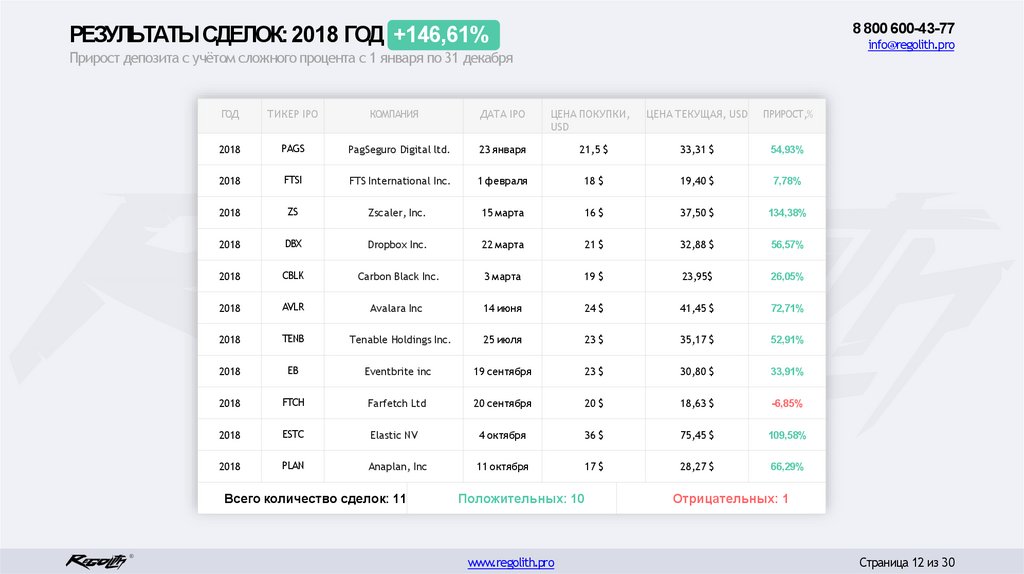Click the 7,78% growth value

[787, 181]
